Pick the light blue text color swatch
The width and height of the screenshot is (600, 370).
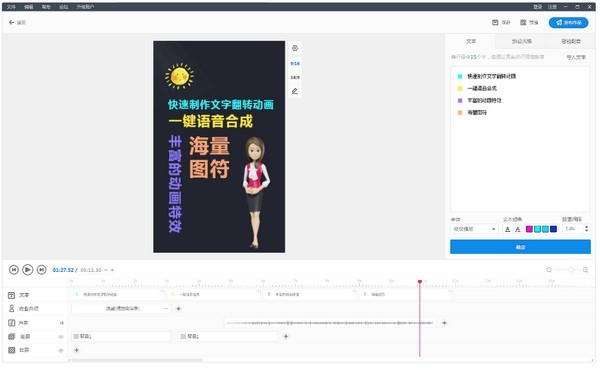tap(545, 229)
